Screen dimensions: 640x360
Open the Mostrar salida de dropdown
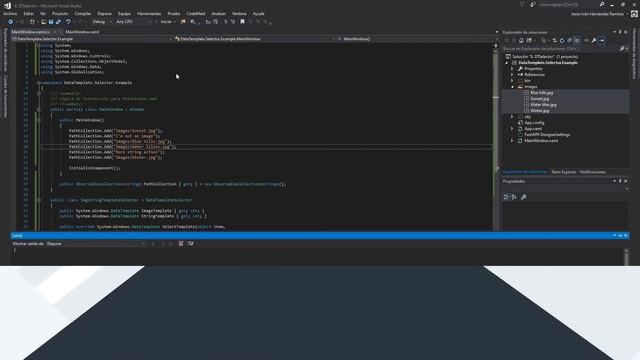pos(96,244)
